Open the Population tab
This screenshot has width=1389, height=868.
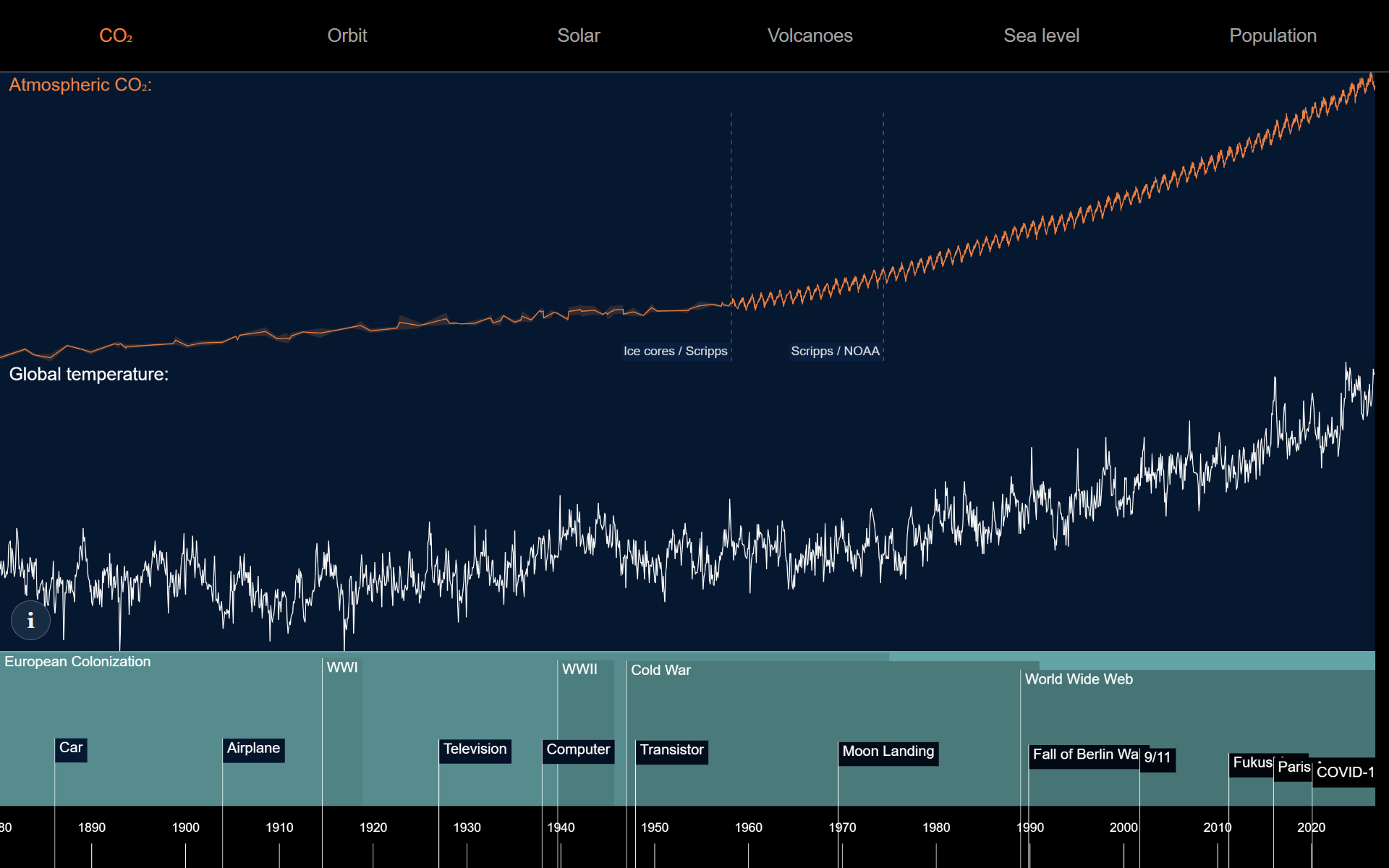coord(1273,35)
